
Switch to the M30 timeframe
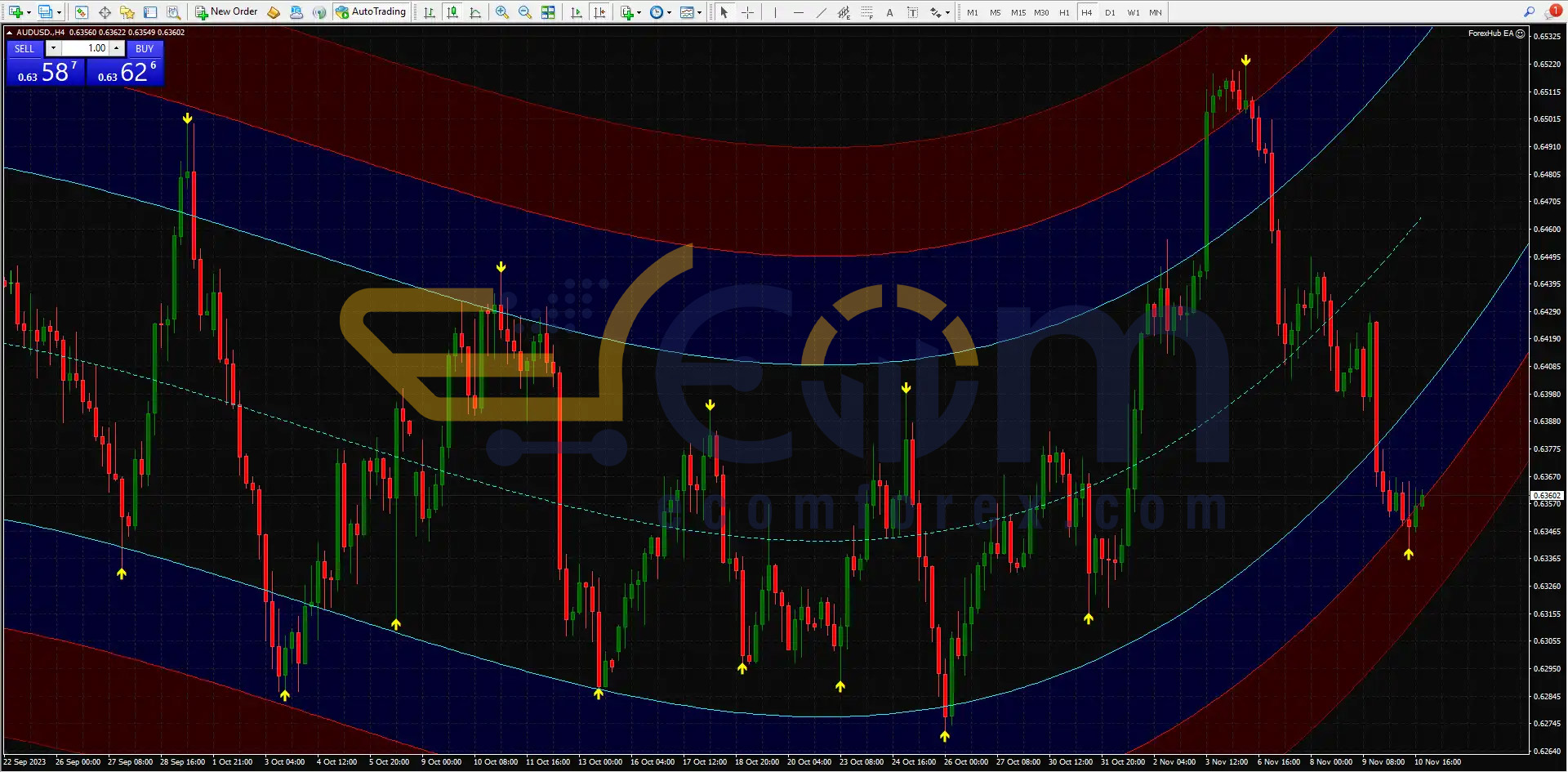click(x=1041, y=12)
